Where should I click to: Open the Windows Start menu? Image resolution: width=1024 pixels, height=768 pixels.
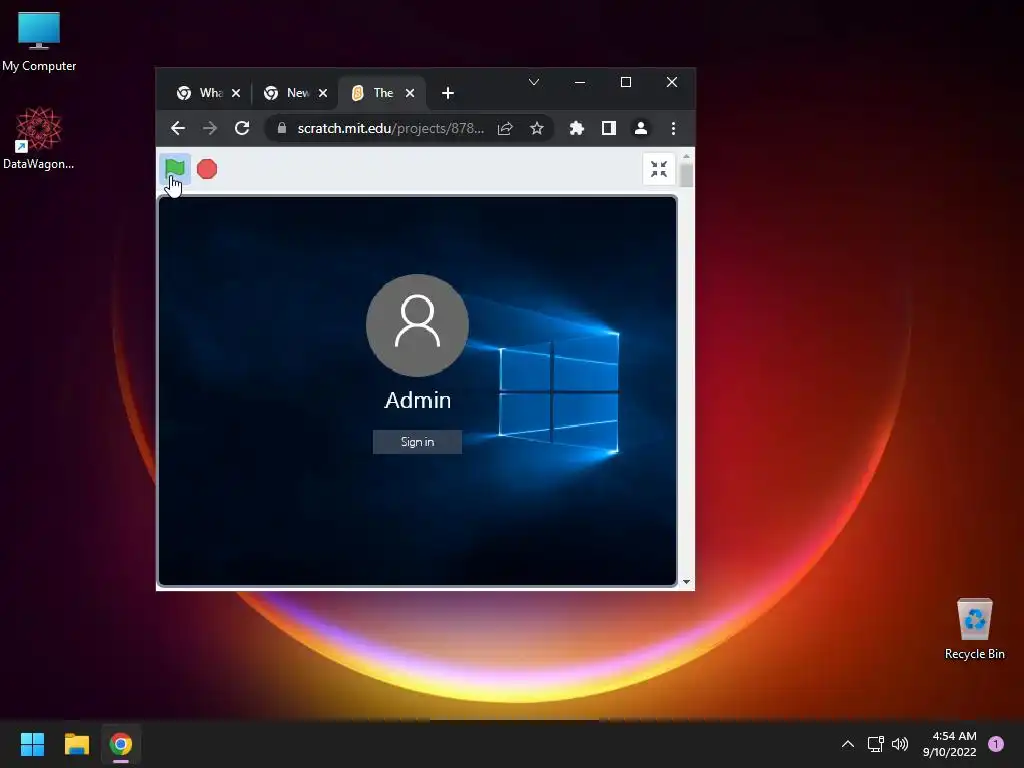pyautogui.click(x=32, y=744)
